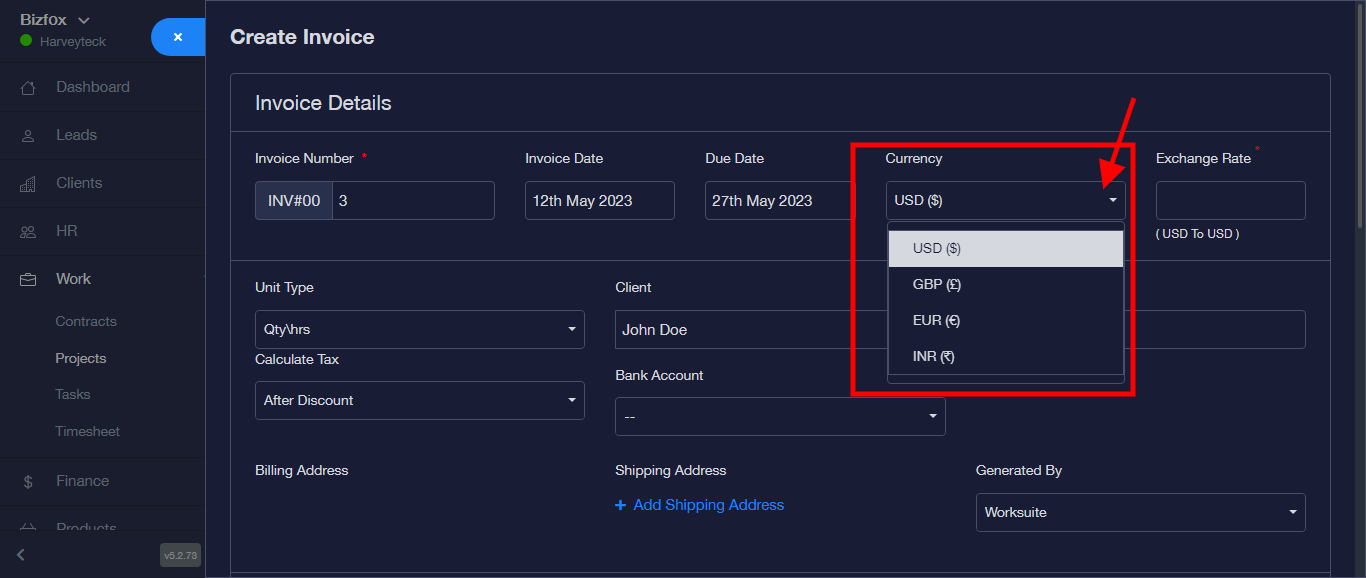Click the Exchange Rate input field
This screenshot has height=578, width=1366.
1230,200
